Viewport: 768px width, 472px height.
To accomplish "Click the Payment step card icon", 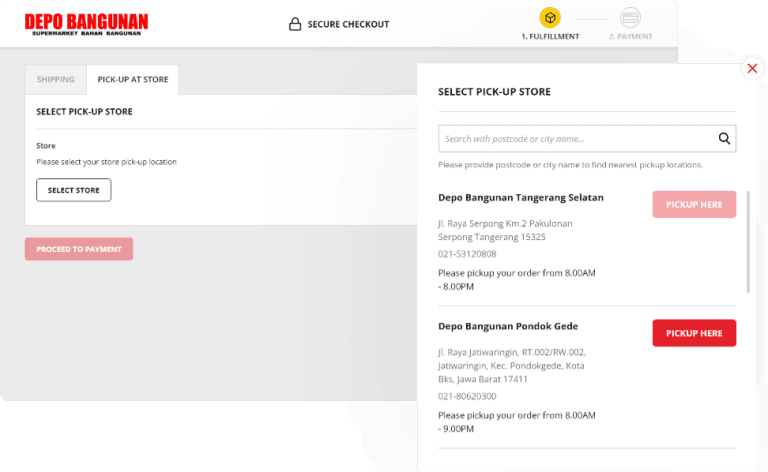I will (630, 18).
